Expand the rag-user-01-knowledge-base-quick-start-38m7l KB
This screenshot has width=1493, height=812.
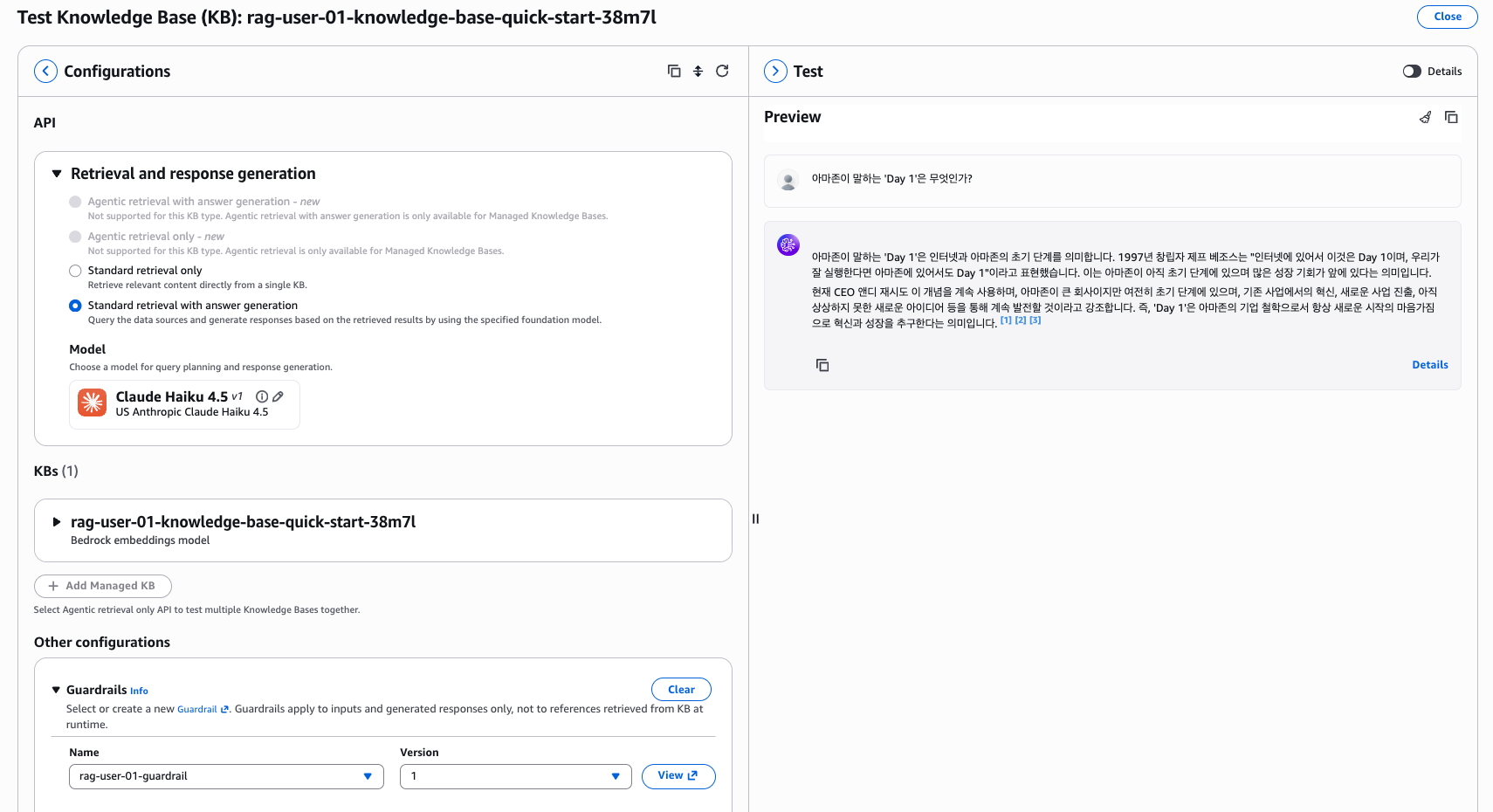[x=57, y=522]
